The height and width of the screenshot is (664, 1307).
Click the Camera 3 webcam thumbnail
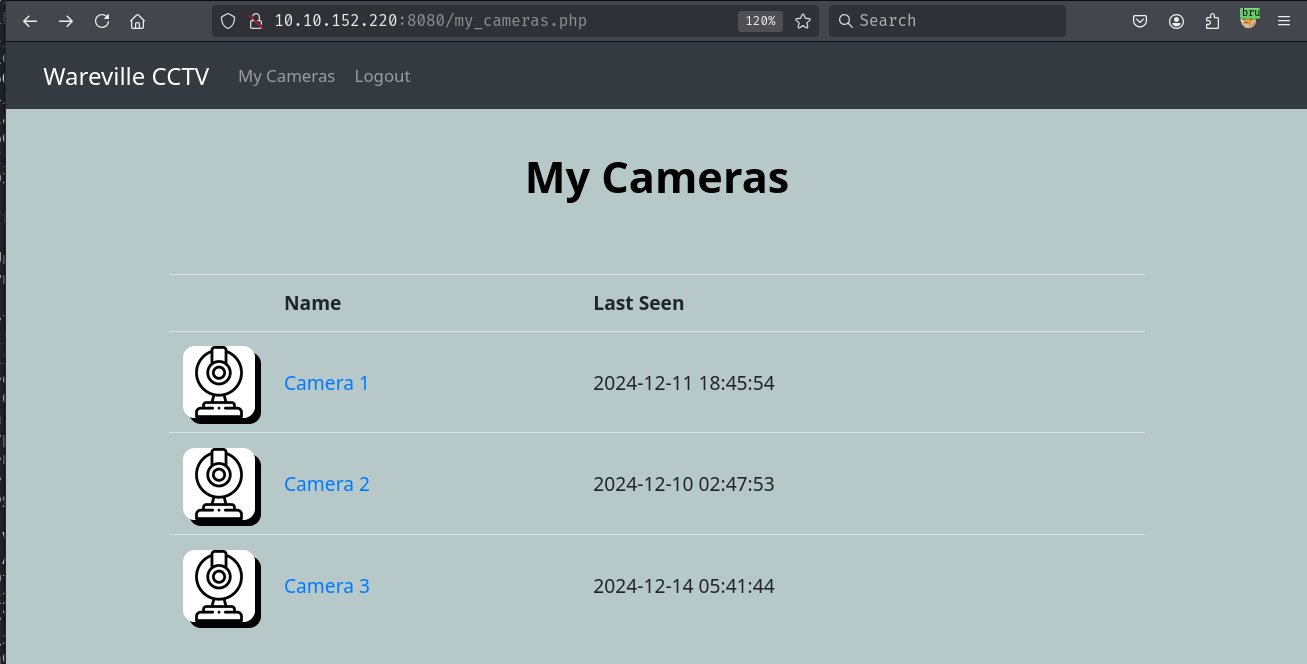[x=221, y=587]
